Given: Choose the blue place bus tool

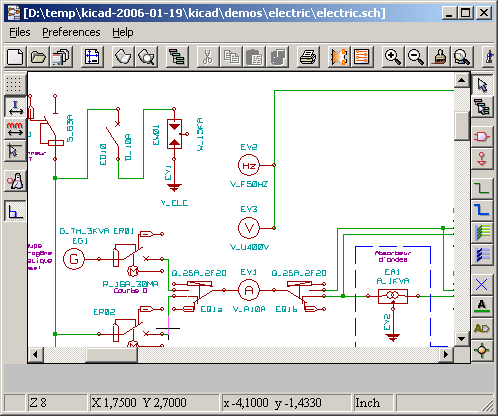Looking at the screenshot, I should pos(482,210).
